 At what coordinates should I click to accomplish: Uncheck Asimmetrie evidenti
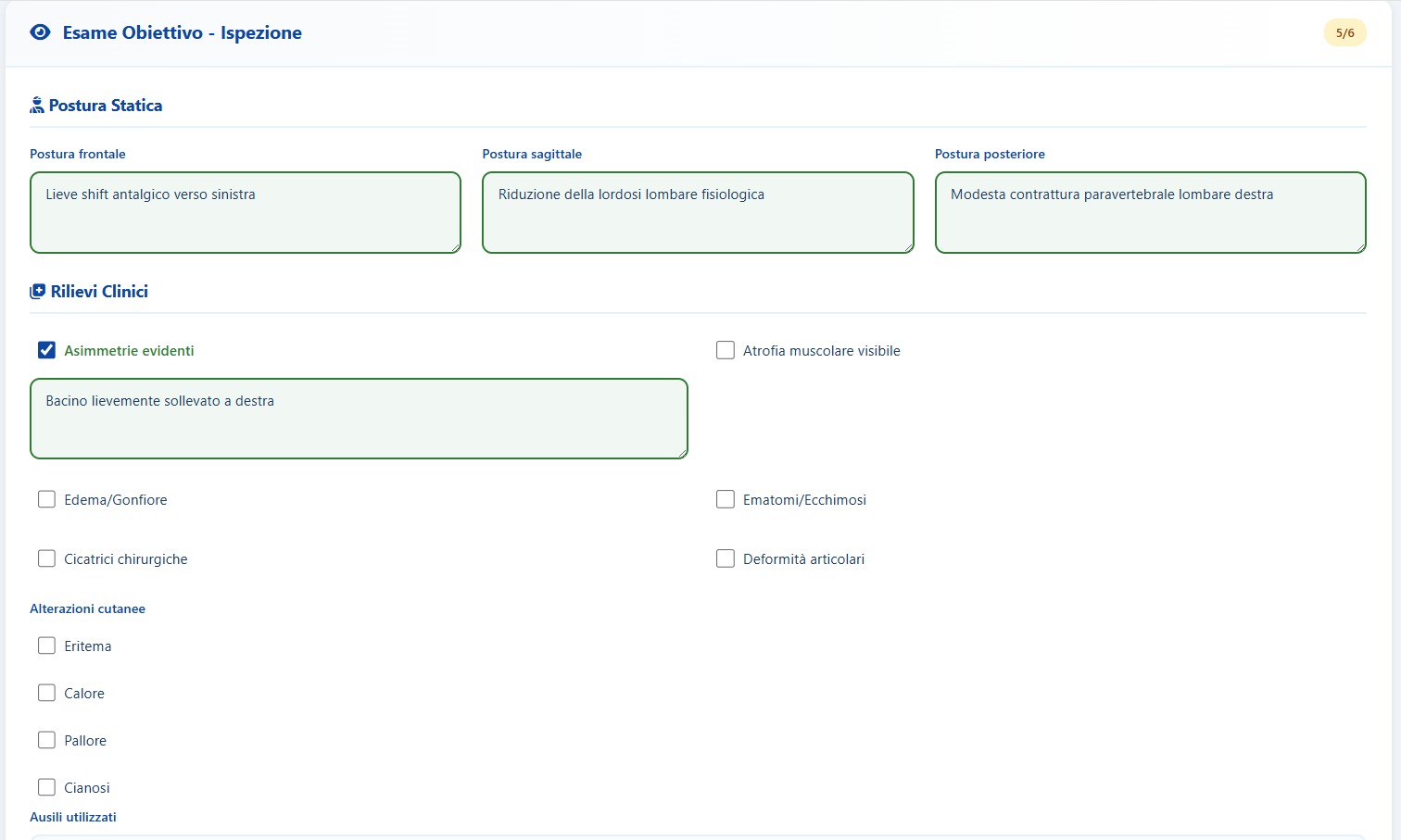coord(46,350)
